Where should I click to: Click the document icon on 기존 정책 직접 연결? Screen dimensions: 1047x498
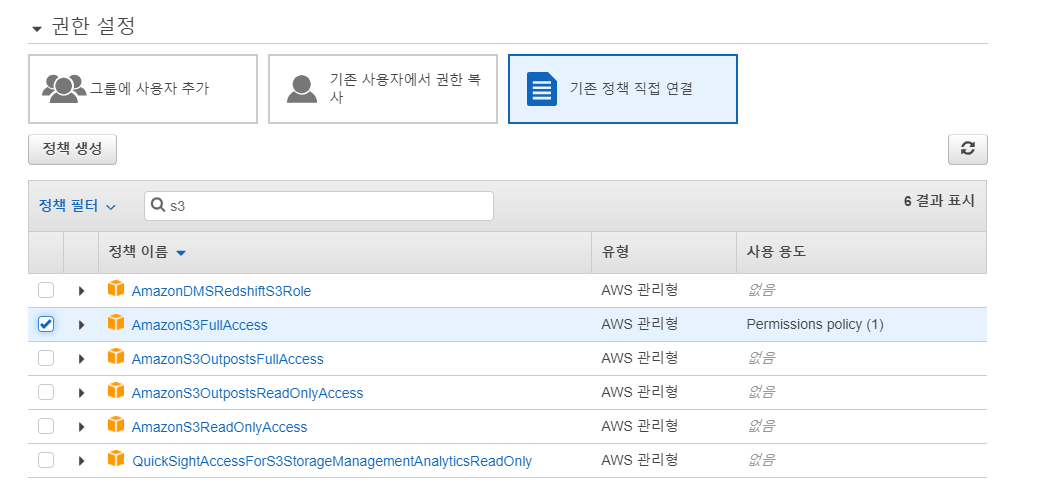[542, 89]
